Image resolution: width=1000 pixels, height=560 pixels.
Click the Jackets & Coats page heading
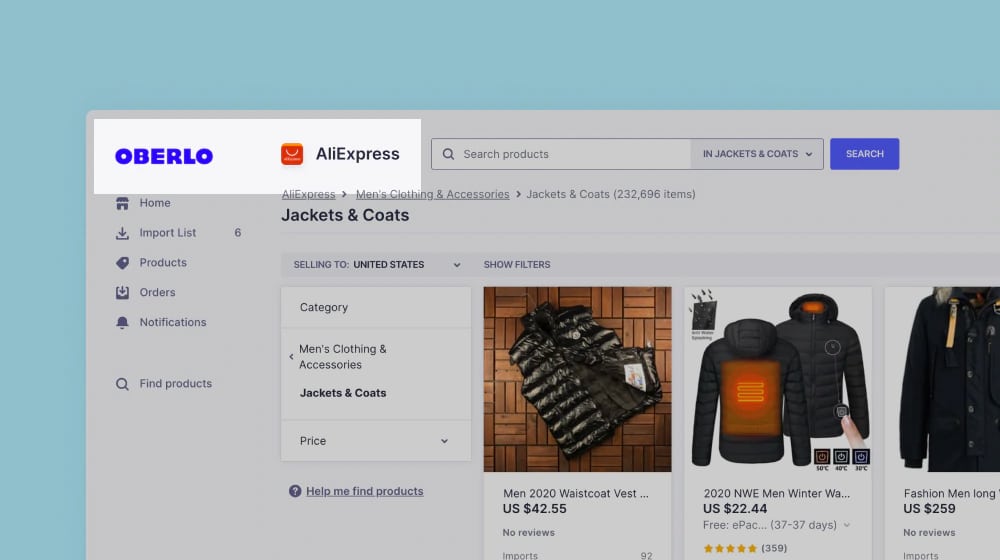(x=345, y=216)
